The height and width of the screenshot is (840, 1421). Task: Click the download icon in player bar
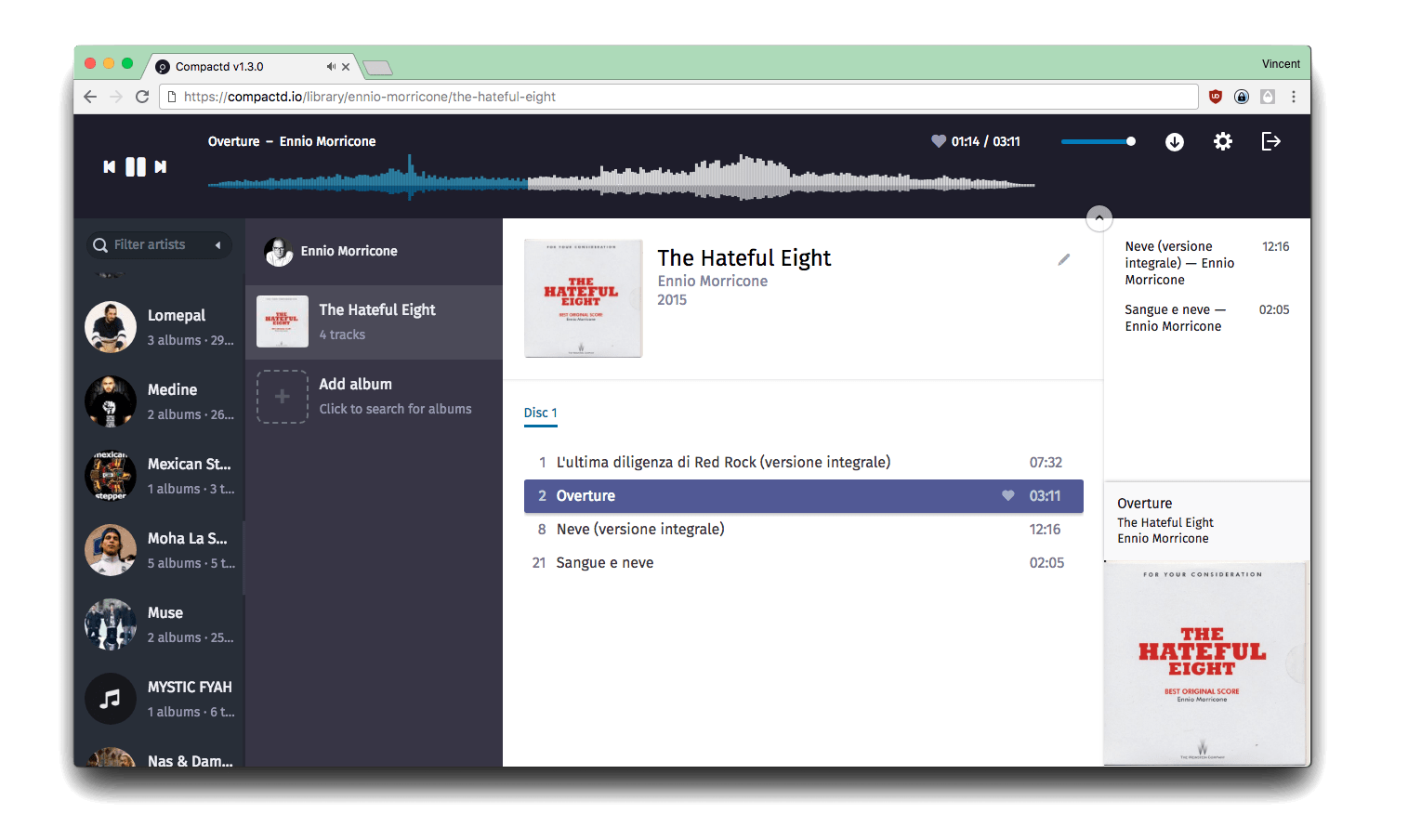pyautogui.click(x=1175, y=141)
